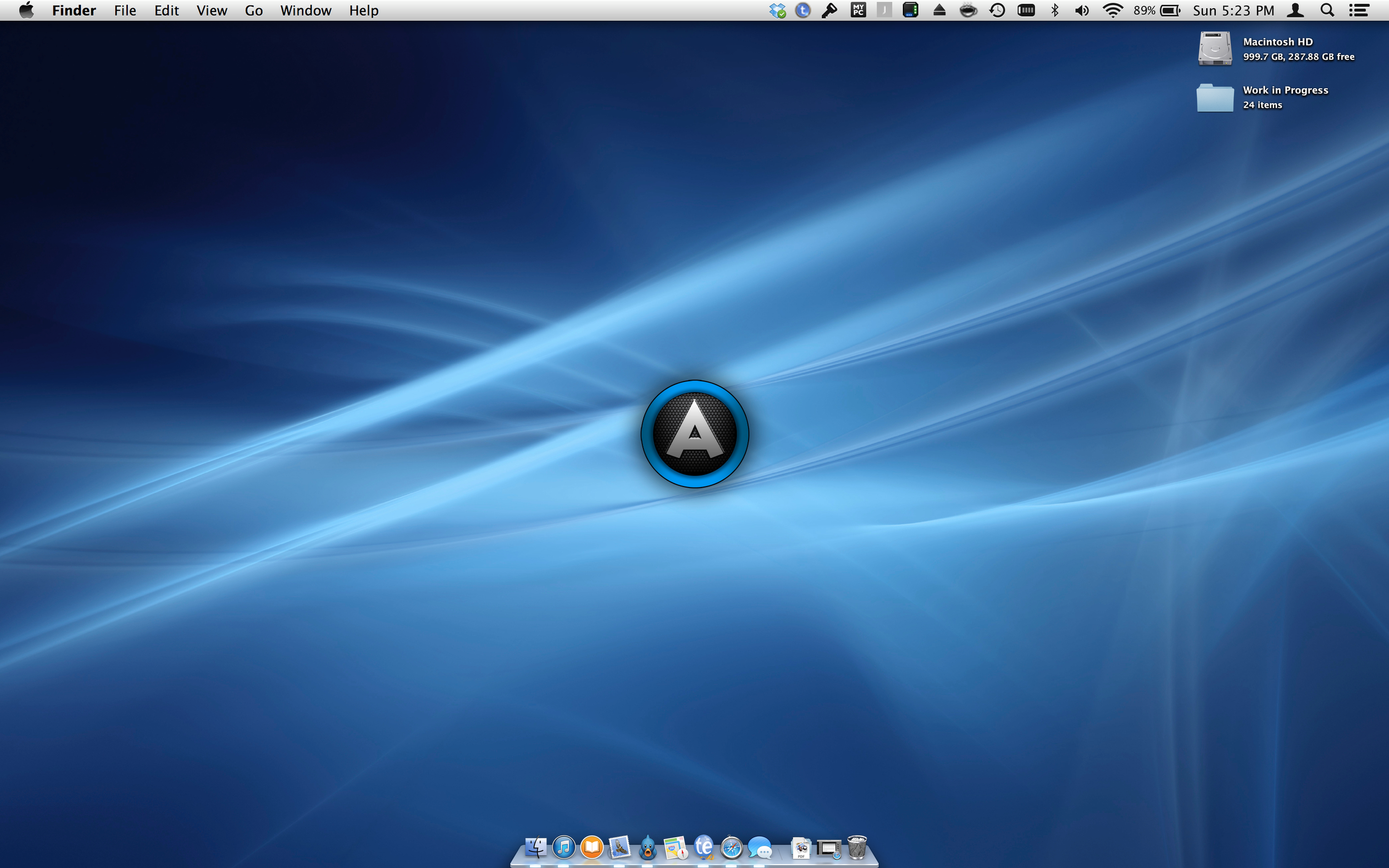Click the memory chip menu bar icon
This screenshot has height=868, width=1389.
click(x=1026, y=11)
